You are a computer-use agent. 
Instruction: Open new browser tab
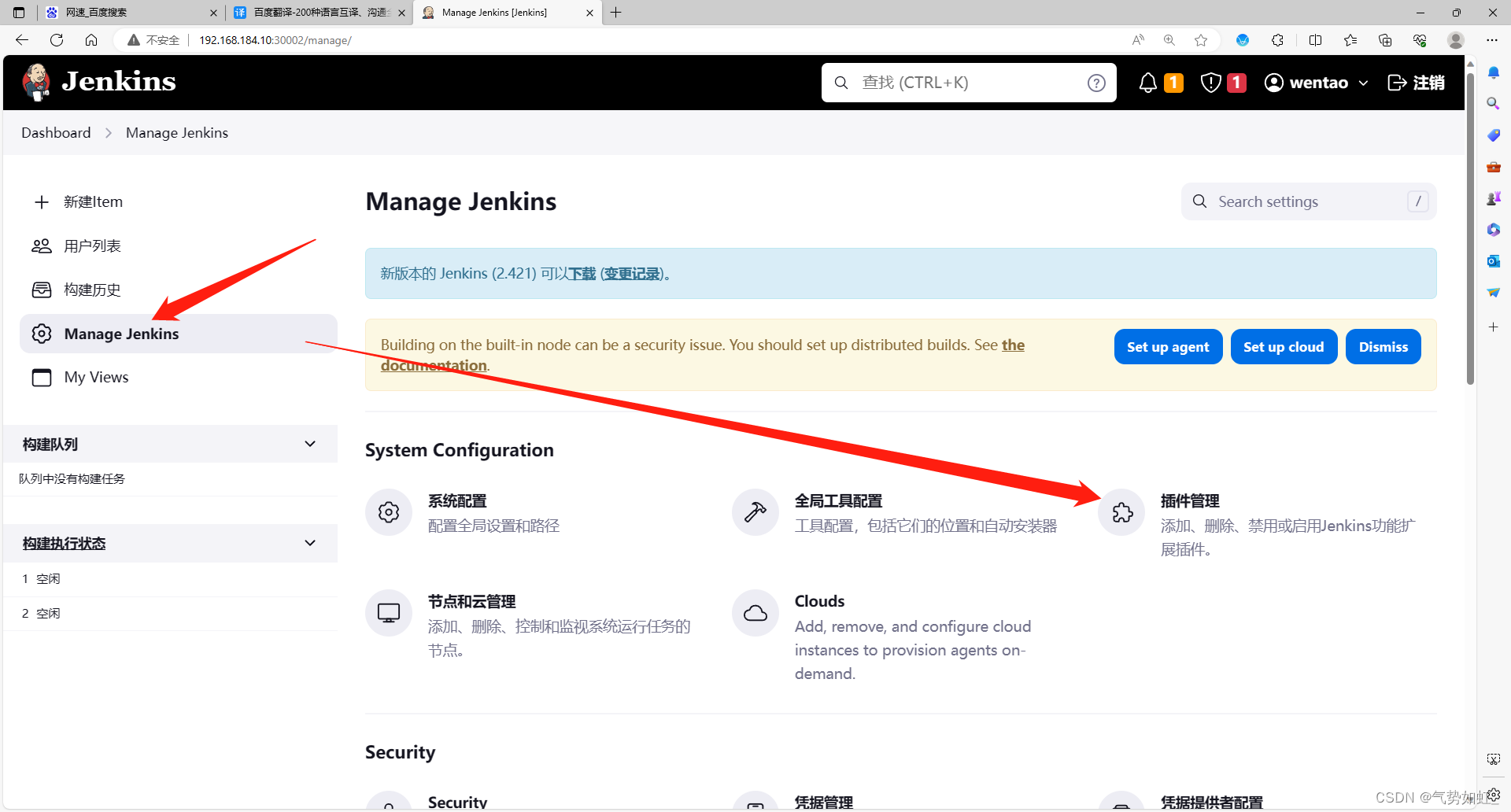[x=615, y=13]
